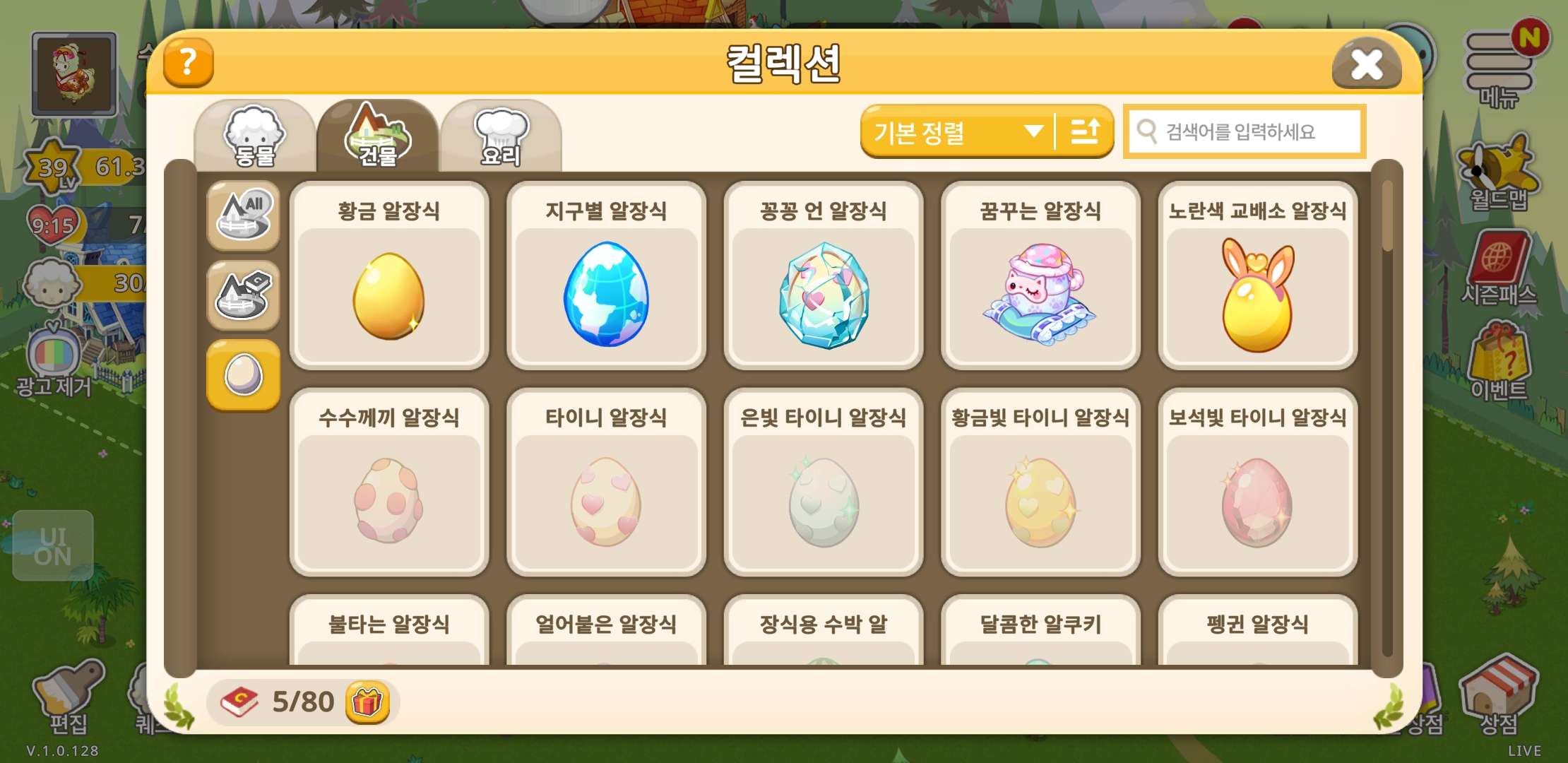Open the help question mark button
1568x763 pixels.
point(188,62)
